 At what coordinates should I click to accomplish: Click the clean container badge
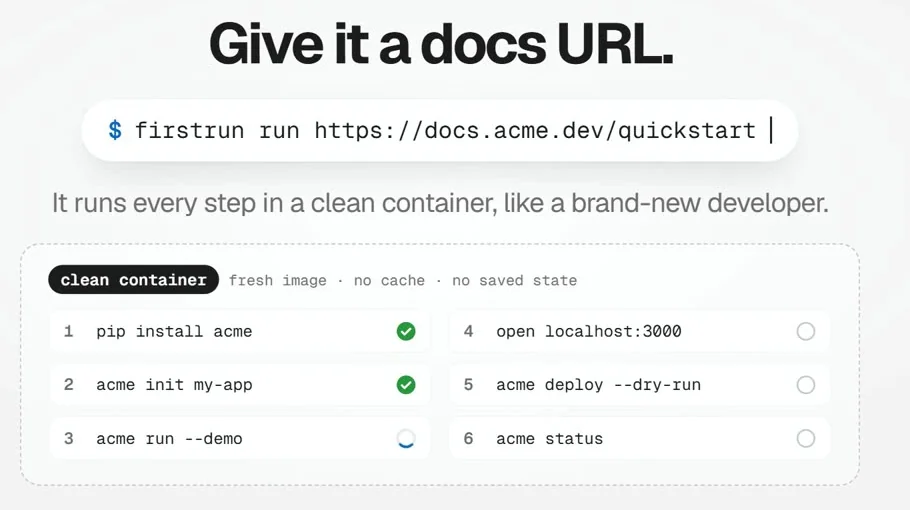[133, 280]
